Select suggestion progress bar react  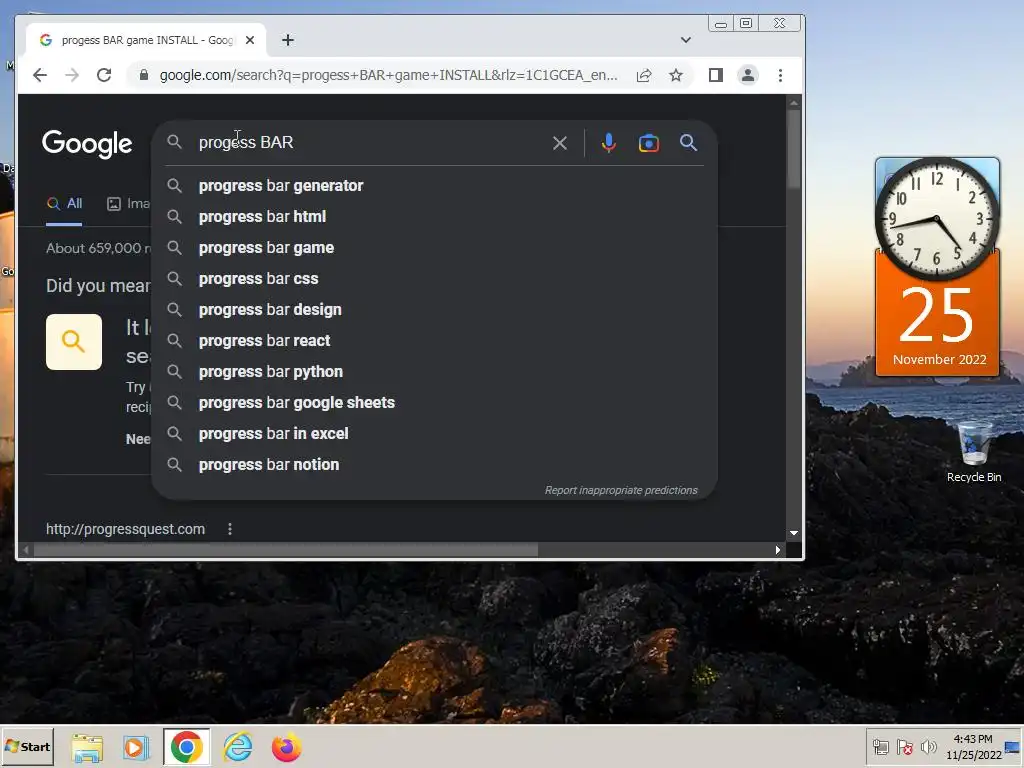point(434,341)
